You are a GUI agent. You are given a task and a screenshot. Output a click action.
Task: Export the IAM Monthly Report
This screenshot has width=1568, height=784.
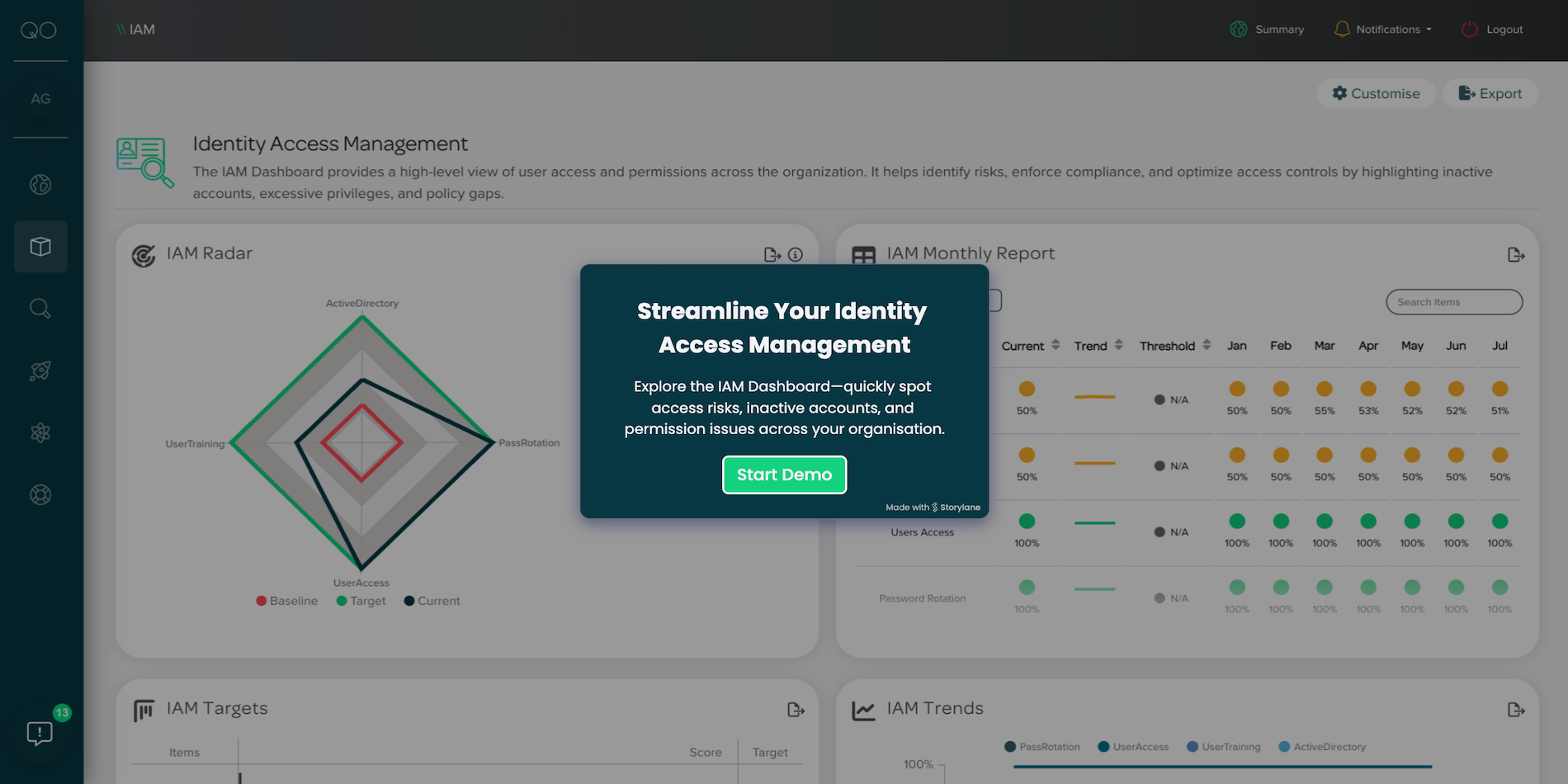1516,255
